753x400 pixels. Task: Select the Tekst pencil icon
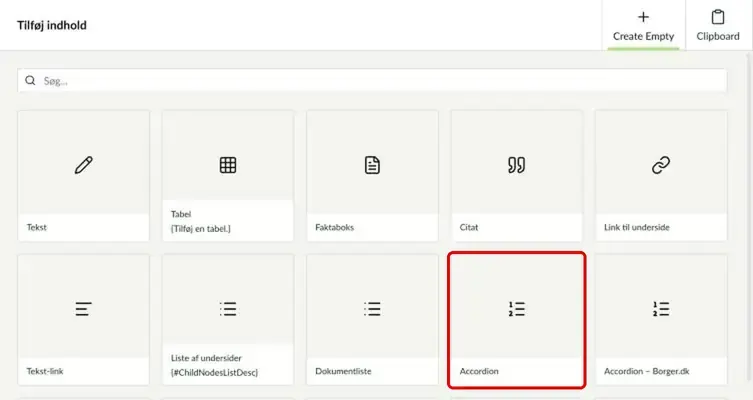pyautogui.click(x=84, y=165)
